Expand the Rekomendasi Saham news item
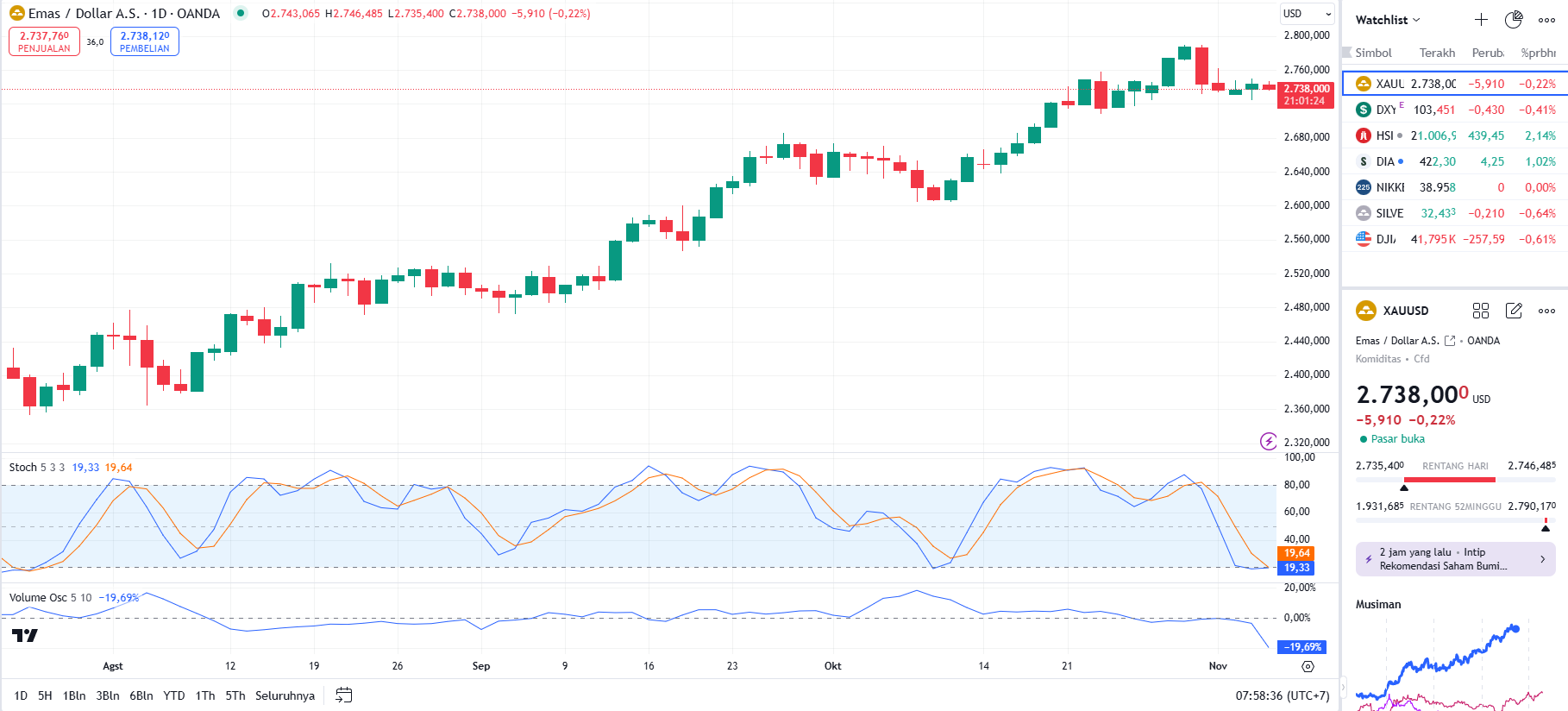Image resolution: width=1568 pixels, height=711 pixels. (1455, 559)
